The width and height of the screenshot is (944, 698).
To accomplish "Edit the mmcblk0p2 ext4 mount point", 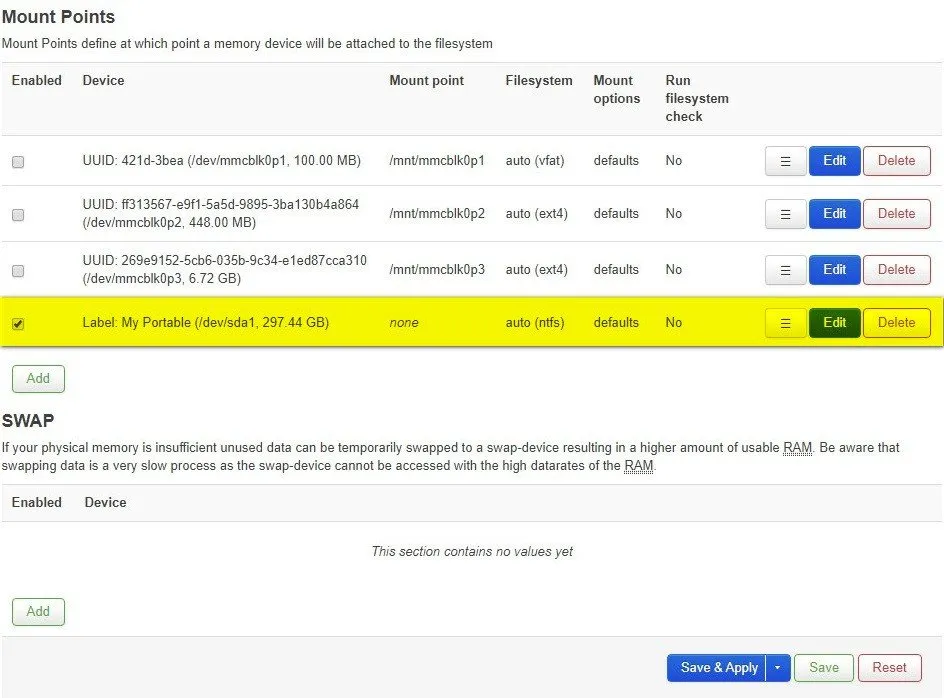I will [834, 214].
